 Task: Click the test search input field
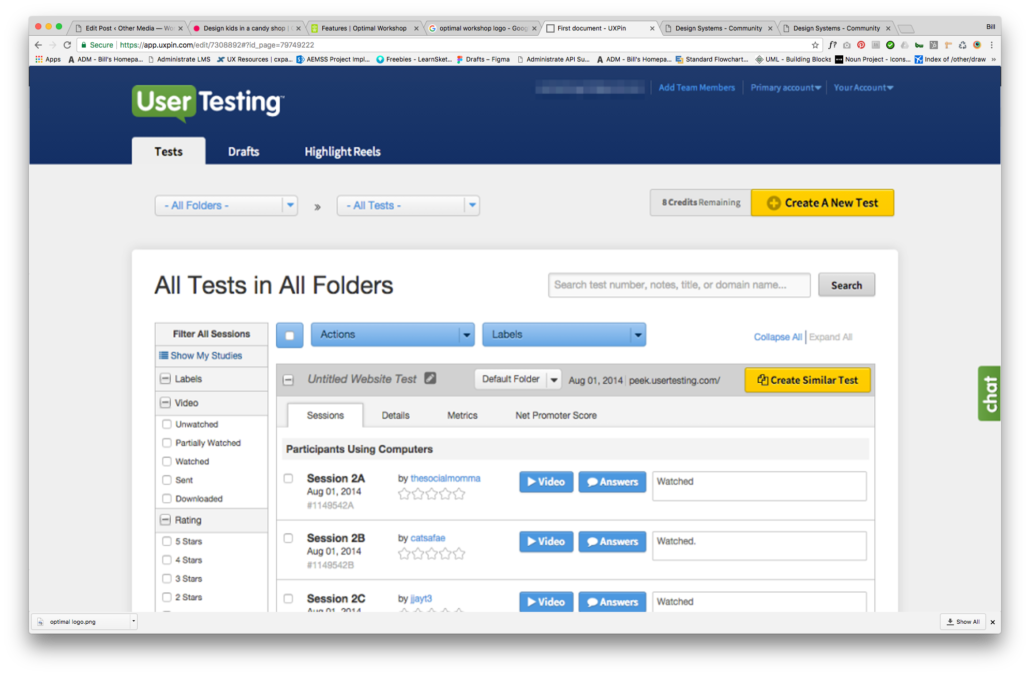(x=679, y=285)
